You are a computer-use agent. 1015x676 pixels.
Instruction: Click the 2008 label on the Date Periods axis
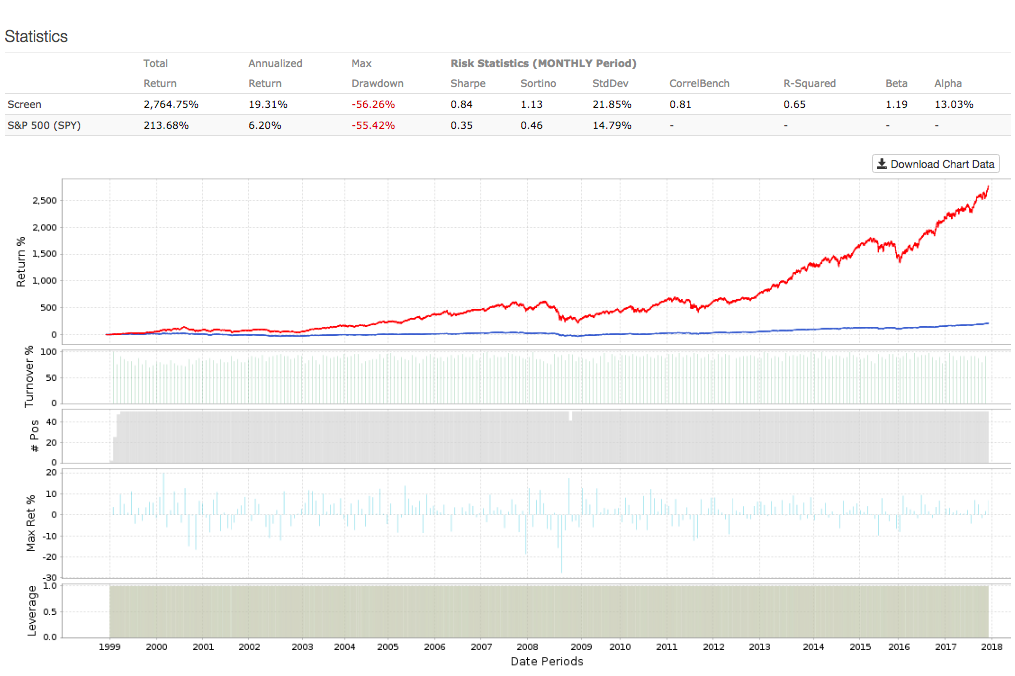[x=527, y=647]
